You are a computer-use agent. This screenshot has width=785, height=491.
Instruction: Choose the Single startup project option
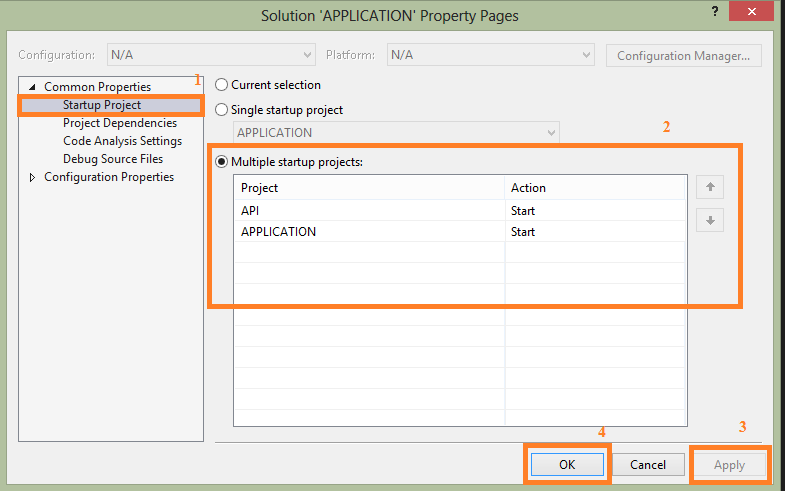(x=222, y=110)
